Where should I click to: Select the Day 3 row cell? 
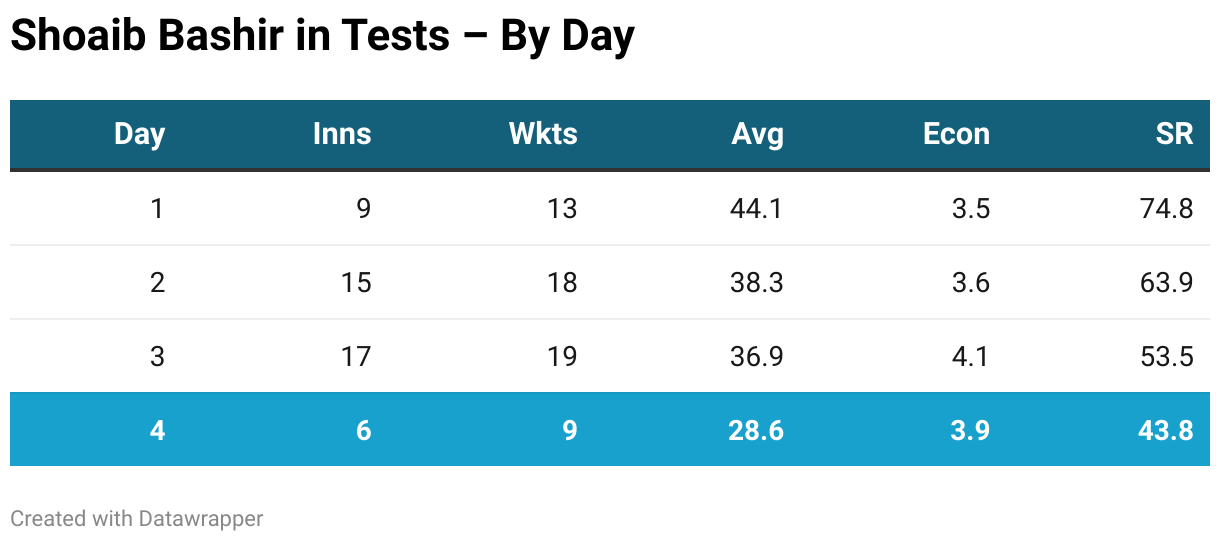pos(157,356)
